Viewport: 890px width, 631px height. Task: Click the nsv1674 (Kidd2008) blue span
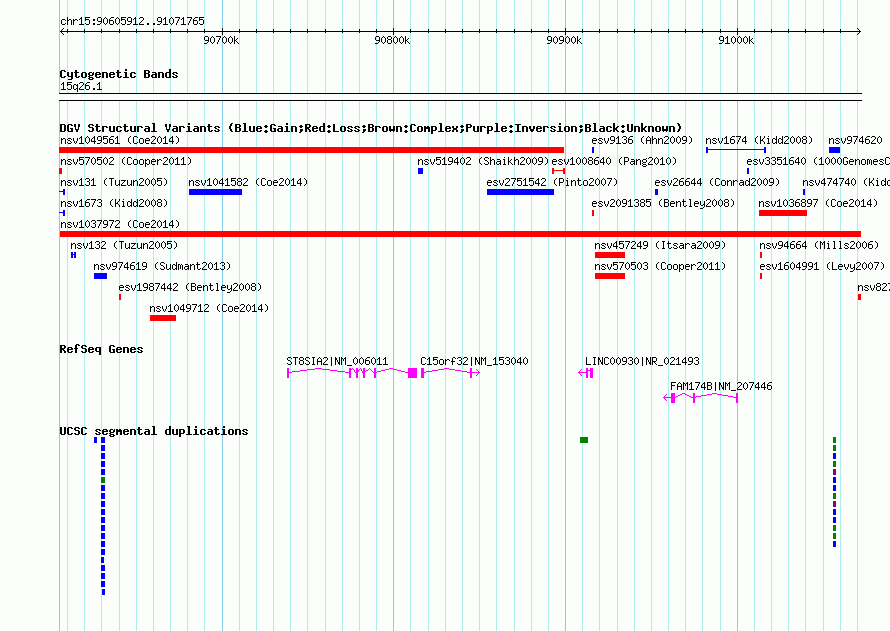[x=736, y=150]
